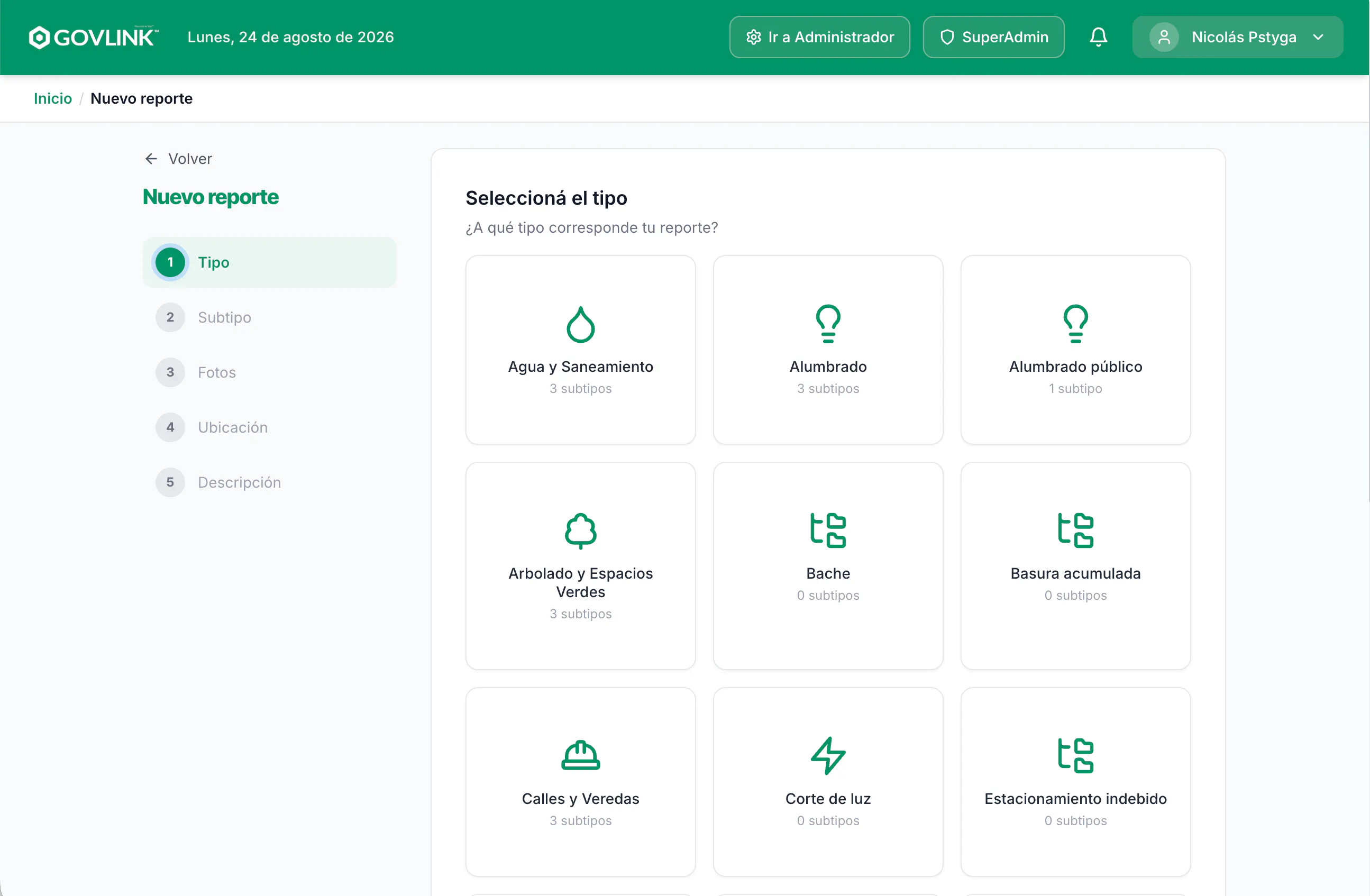Open notifications bell icon
Viewport: 1370px width, 896px height.
pyautogui.click(x=1098, y=37)
